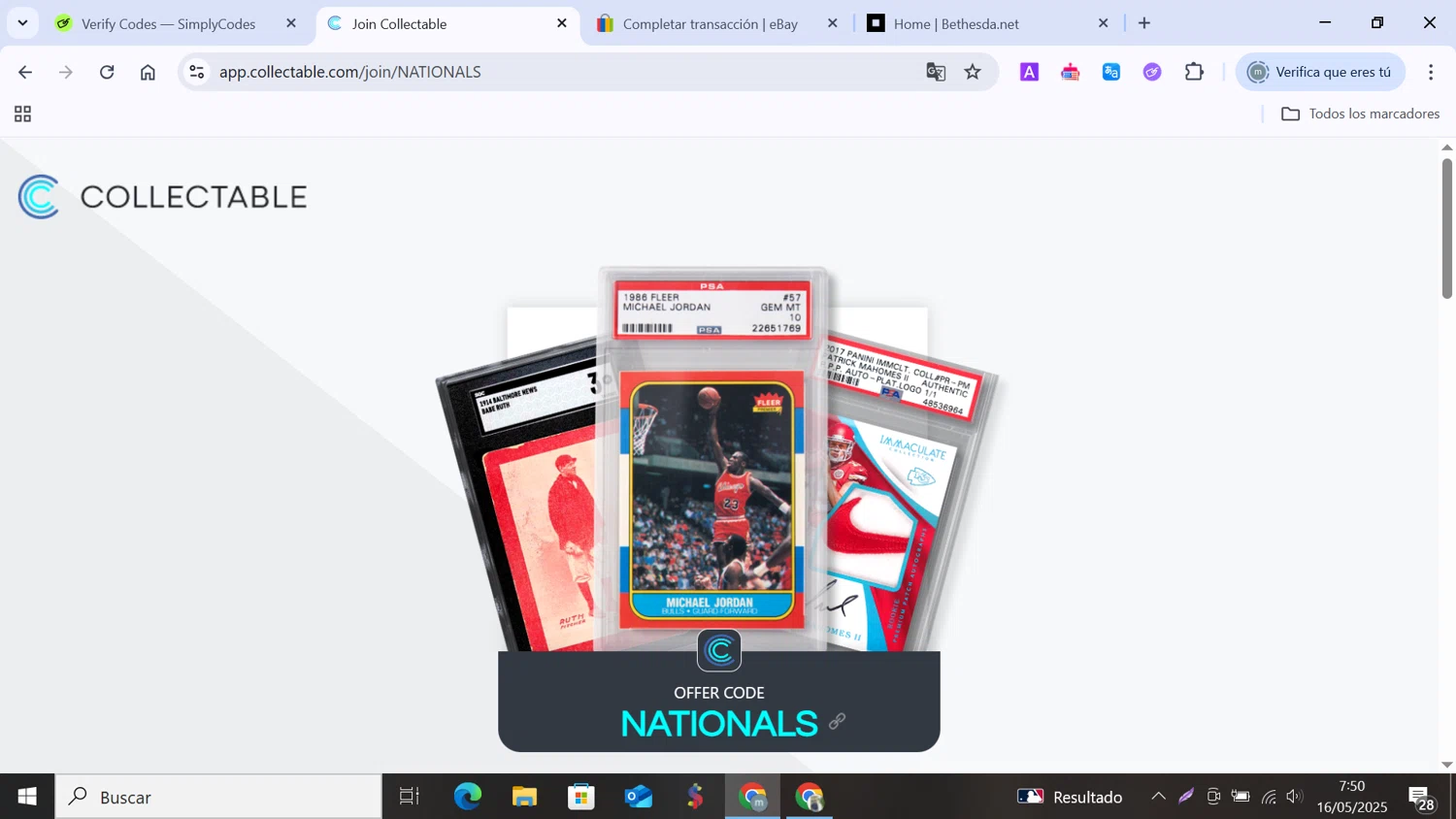Open the tab search dropdown arrow
Image resolution: width=1456 pixels, height=819 pixels.
tap(22, 22)
